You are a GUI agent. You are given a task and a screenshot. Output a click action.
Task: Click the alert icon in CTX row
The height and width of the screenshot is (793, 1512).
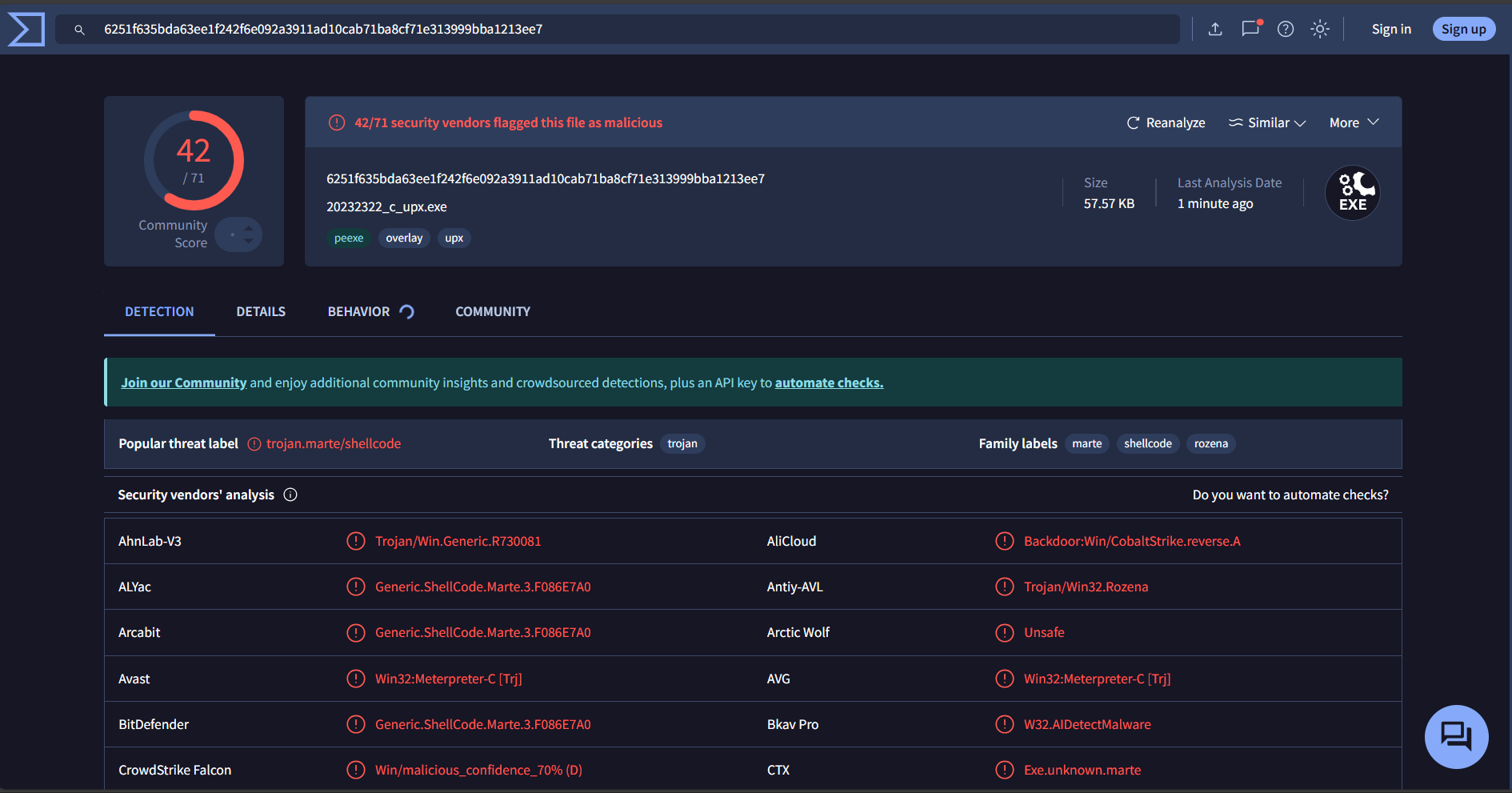[x=1005, y=770]
